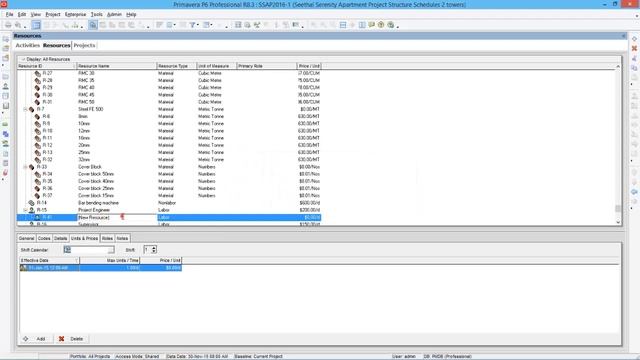Click the material icon for resource R-27

coord(38,73)
